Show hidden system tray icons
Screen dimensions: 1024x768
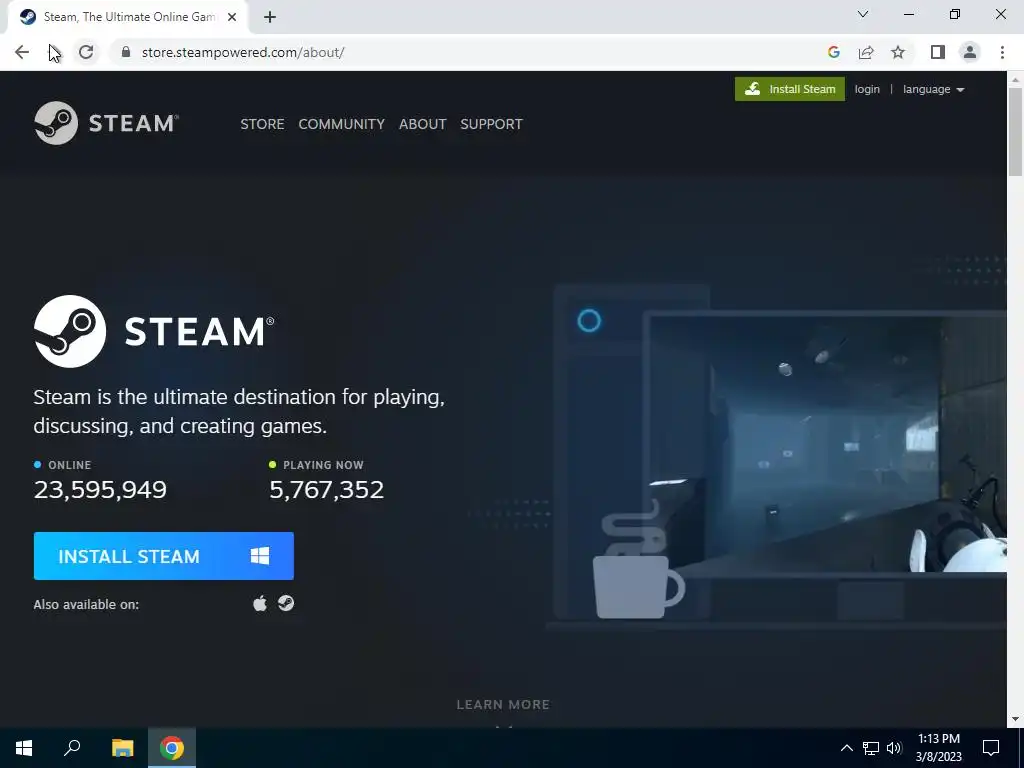coord(846,748)
